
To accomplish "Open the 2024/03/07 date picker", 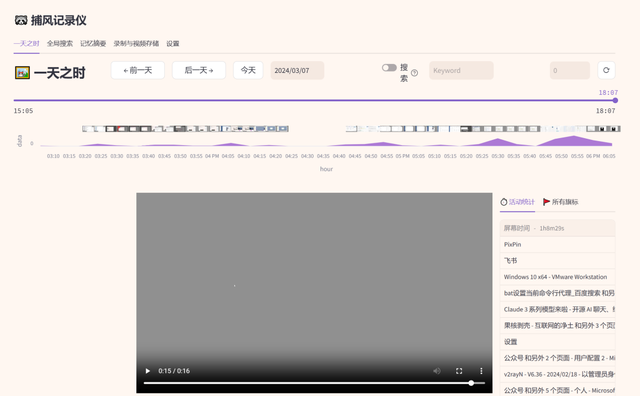I will [297, 70].
